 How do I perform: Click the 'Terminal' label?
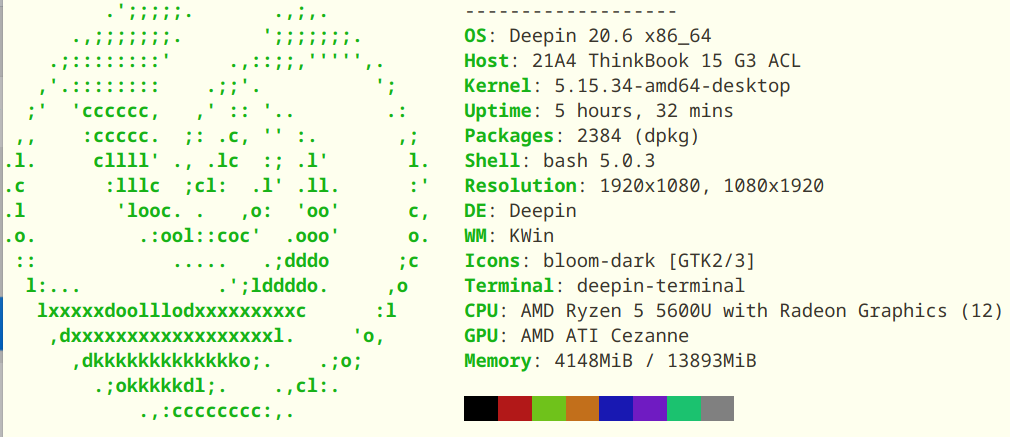[509, 286]
